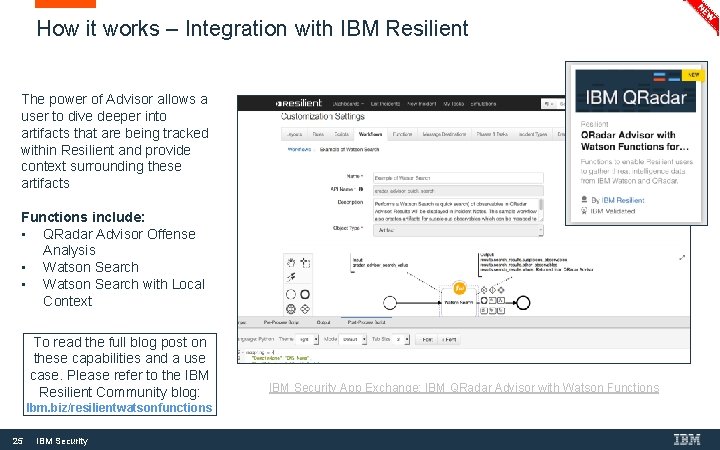Image resolution: width=720 pixels, height=450 pixels.
Task: Open the Dashboards dropdown menu
Action: pos(348,104)
